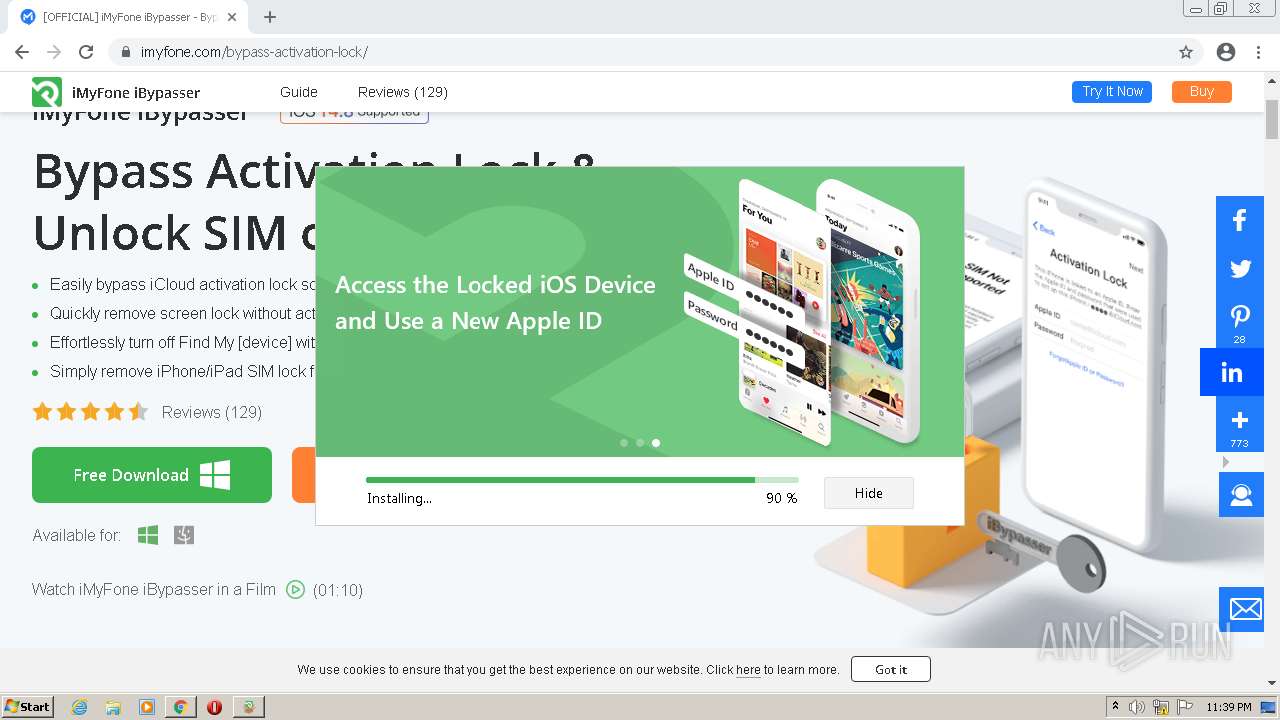Viewport: 1280px width, 720px height.
Task: Click the installer slide banner image
Action: (640, 312)
